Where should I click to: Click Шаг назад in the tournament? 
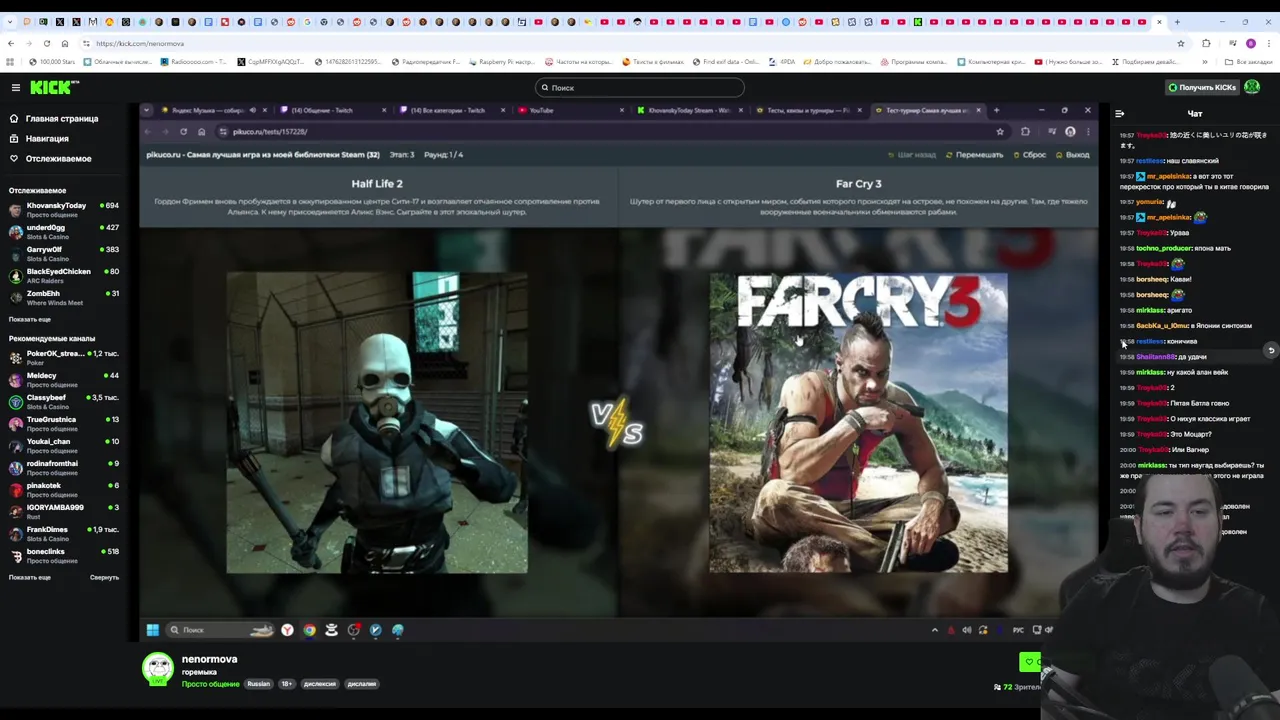pyautogui.click(x=912, y=155)
